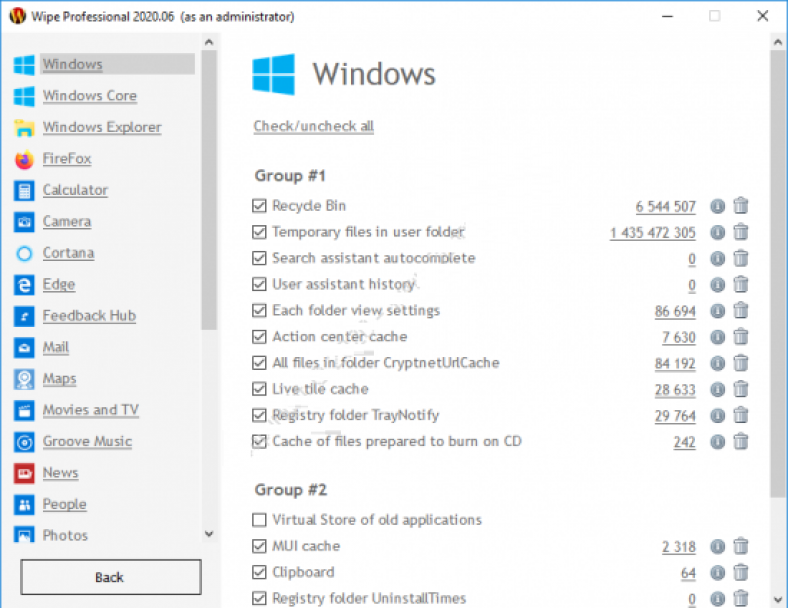Click info icon for Action center cache
This screenshot has height=608, width=788.
[x=718, y=337]
